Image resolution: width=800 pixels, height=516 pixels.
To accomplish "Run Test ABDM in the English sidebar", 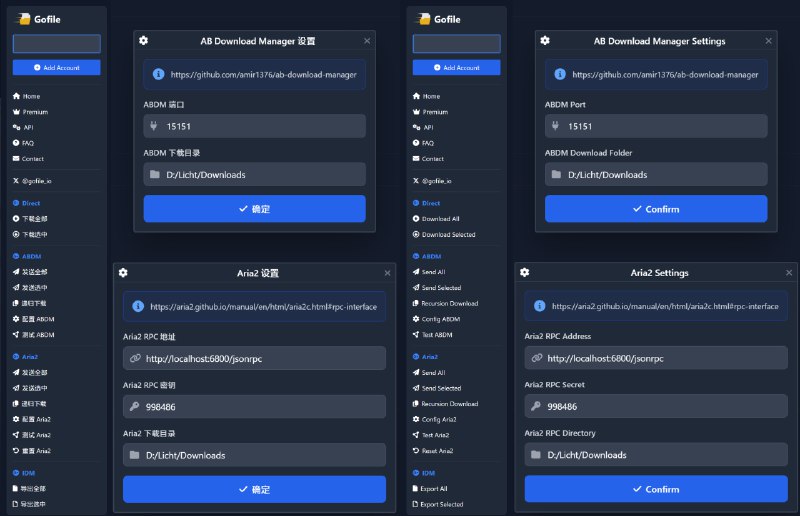I will (x=433, y=335).
